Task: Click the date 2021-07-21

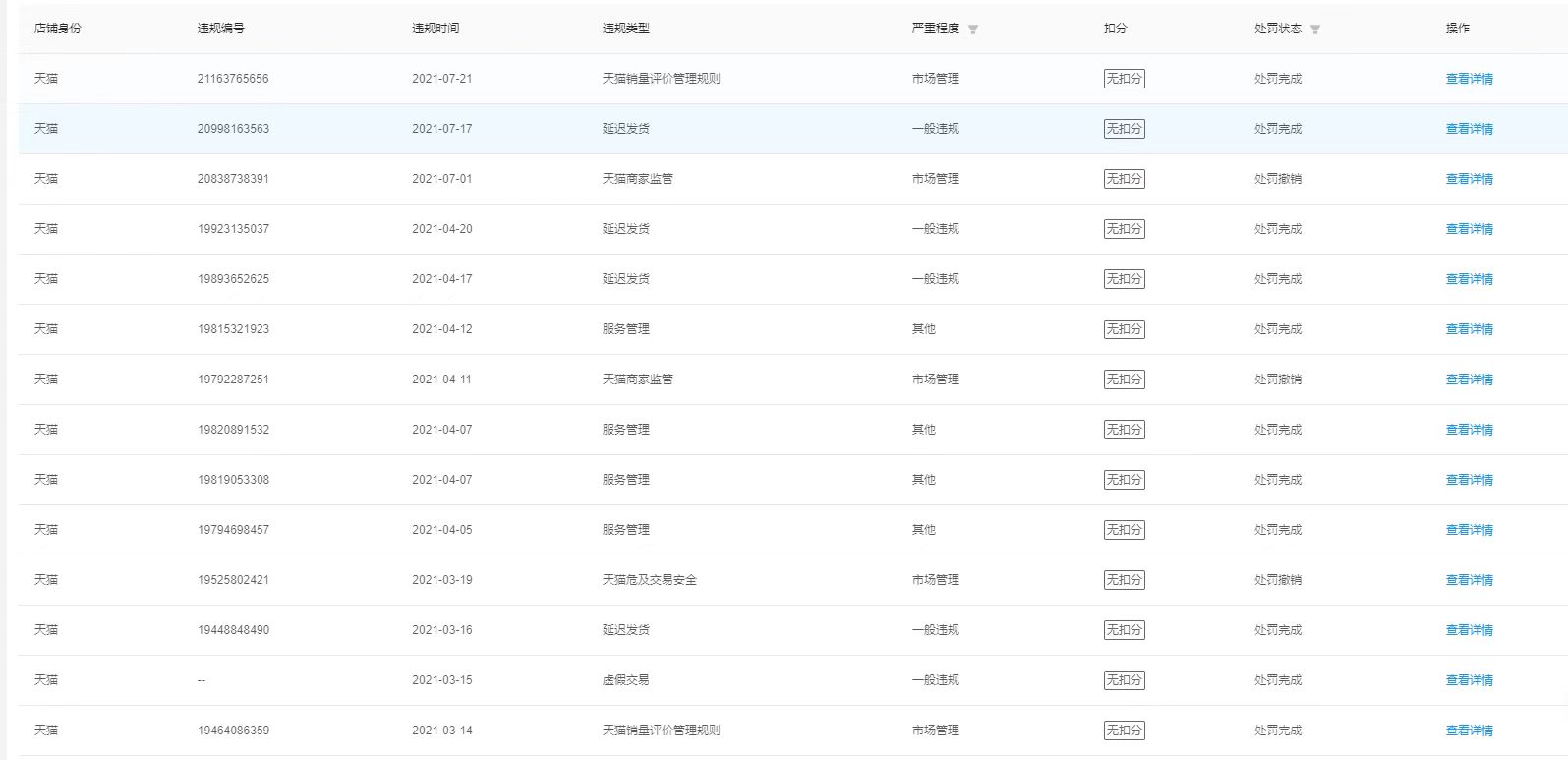Action: click(x=441, y=79)
